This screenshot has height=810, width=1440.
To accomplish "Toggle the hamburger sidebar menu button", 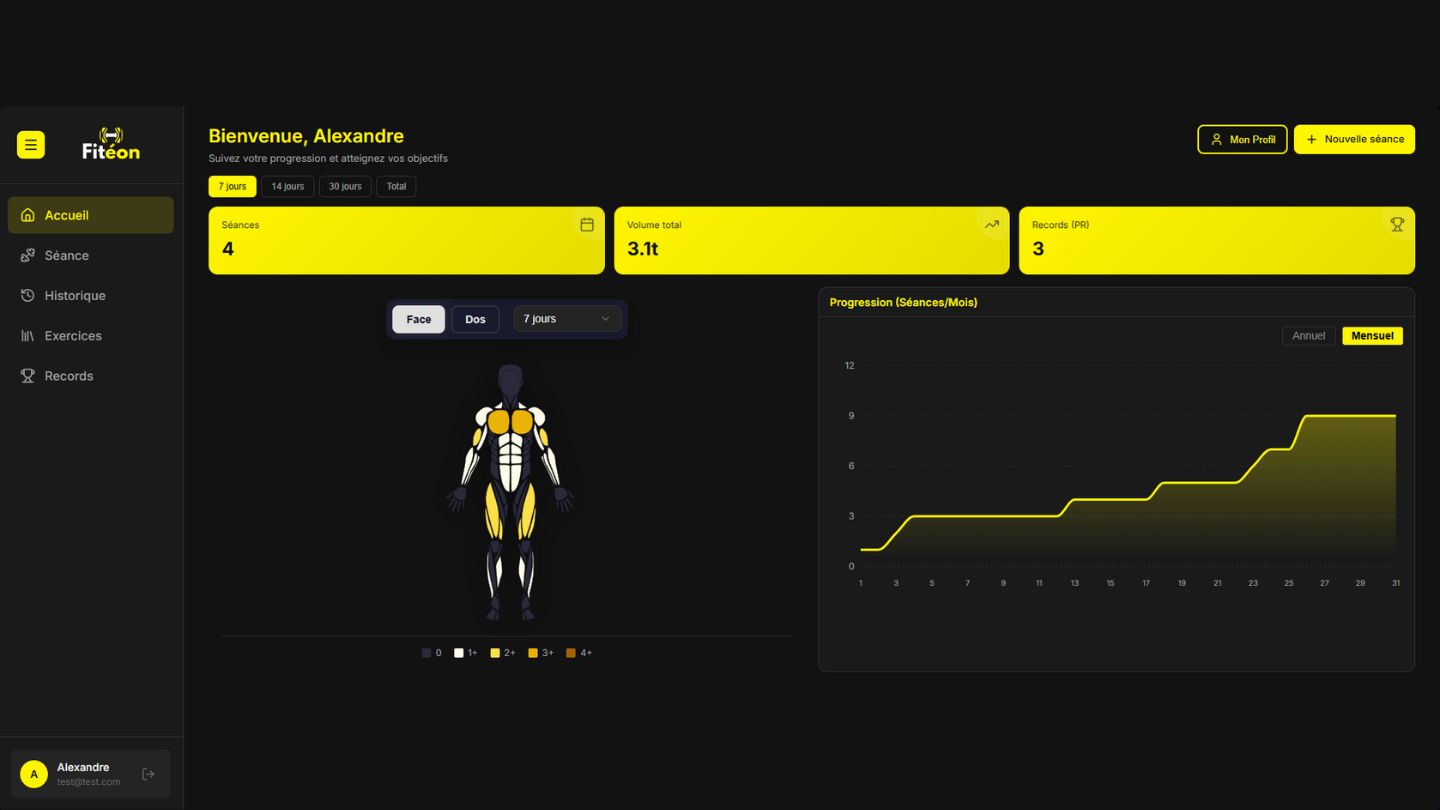I will tap(31, 145).
